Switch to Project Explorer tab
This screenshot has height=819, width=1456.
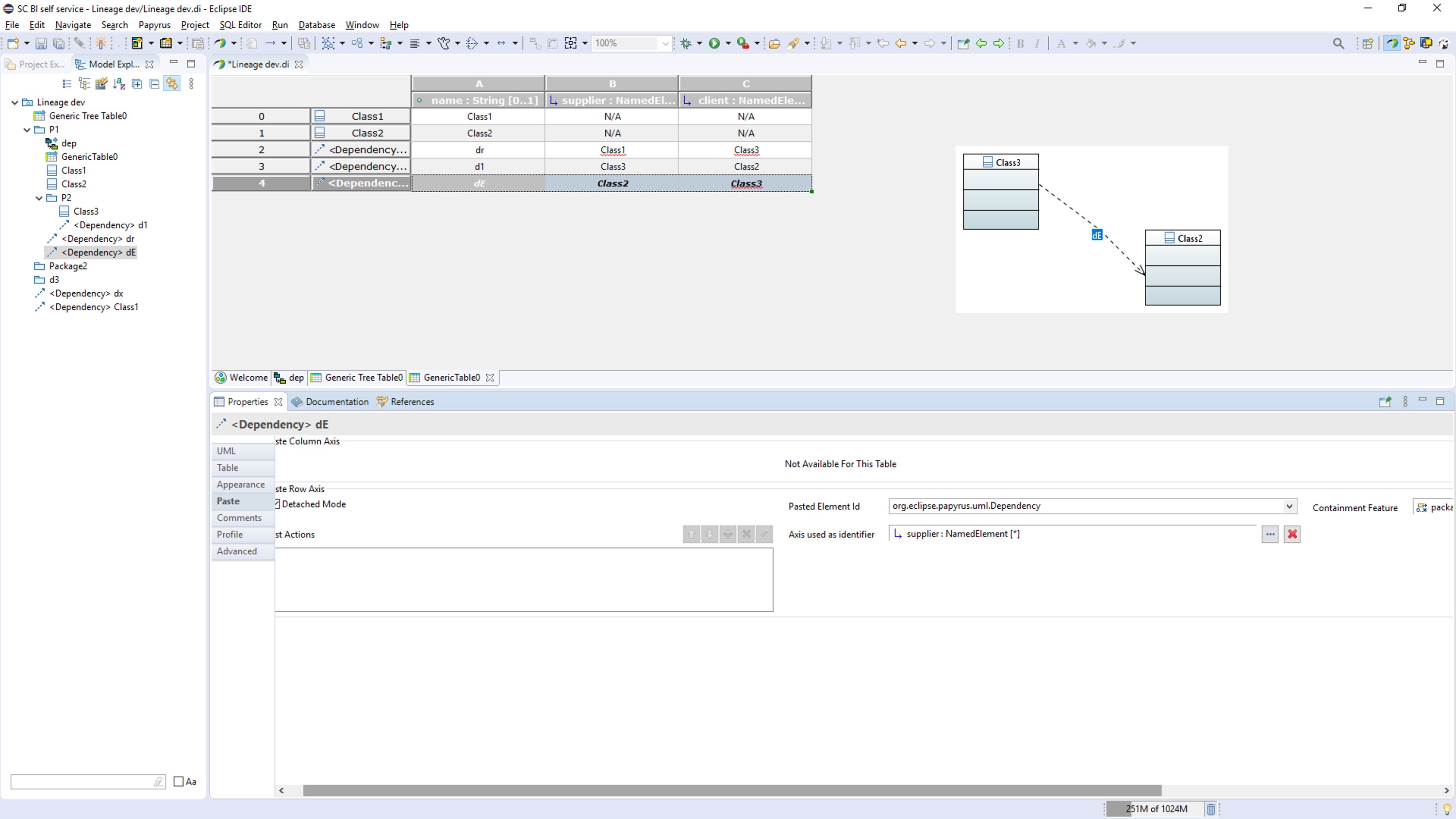35,65
